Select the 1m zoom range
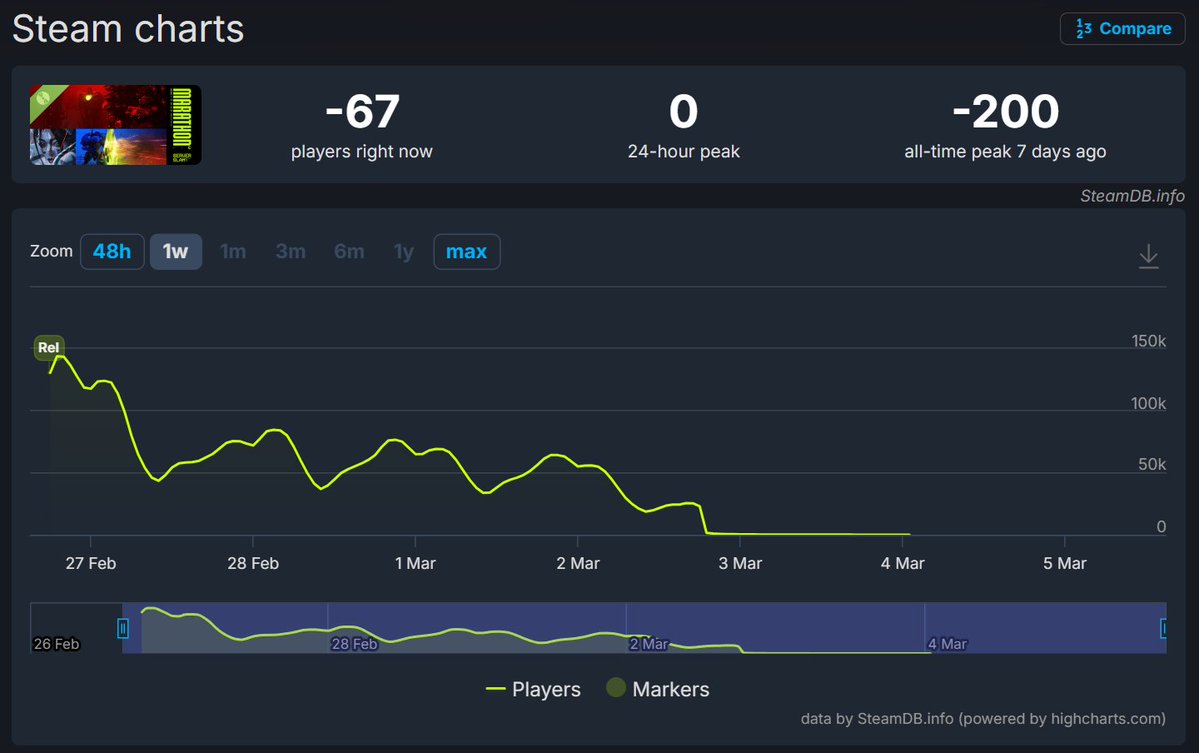Screen dimensions: 1199x753 pyautogui.click(x=233, y=251)
